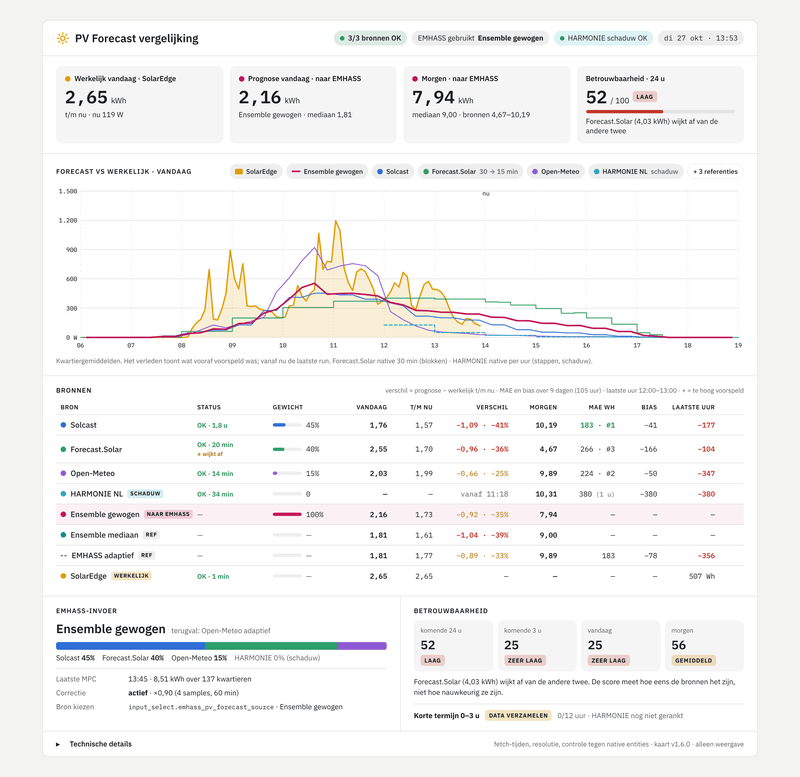Click the Ensemble gewogen 100% weight bar
The height and width of the screenshot is (777, 800).
287,514
